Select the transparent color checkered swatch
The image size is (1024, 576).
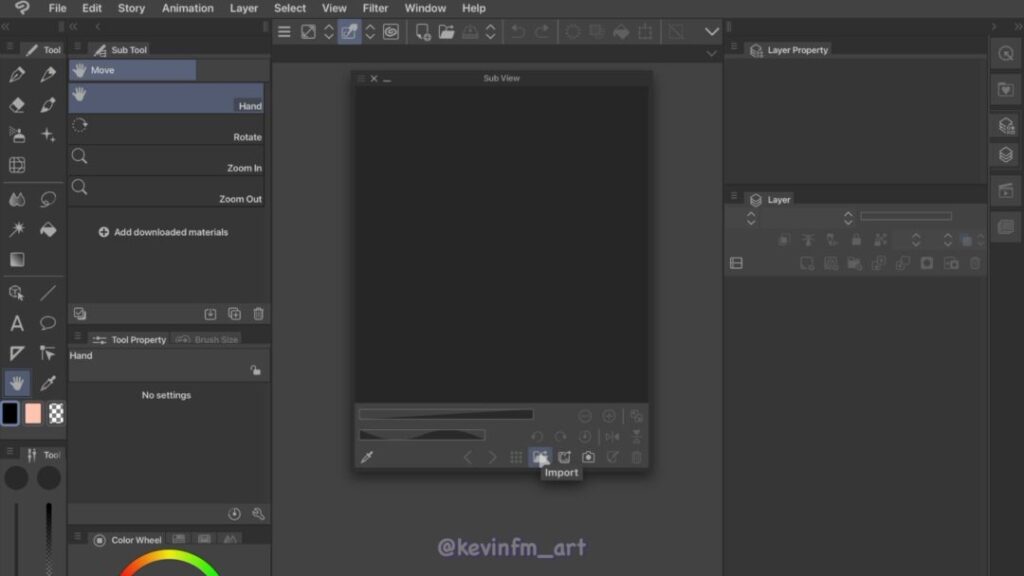point(57,413)
